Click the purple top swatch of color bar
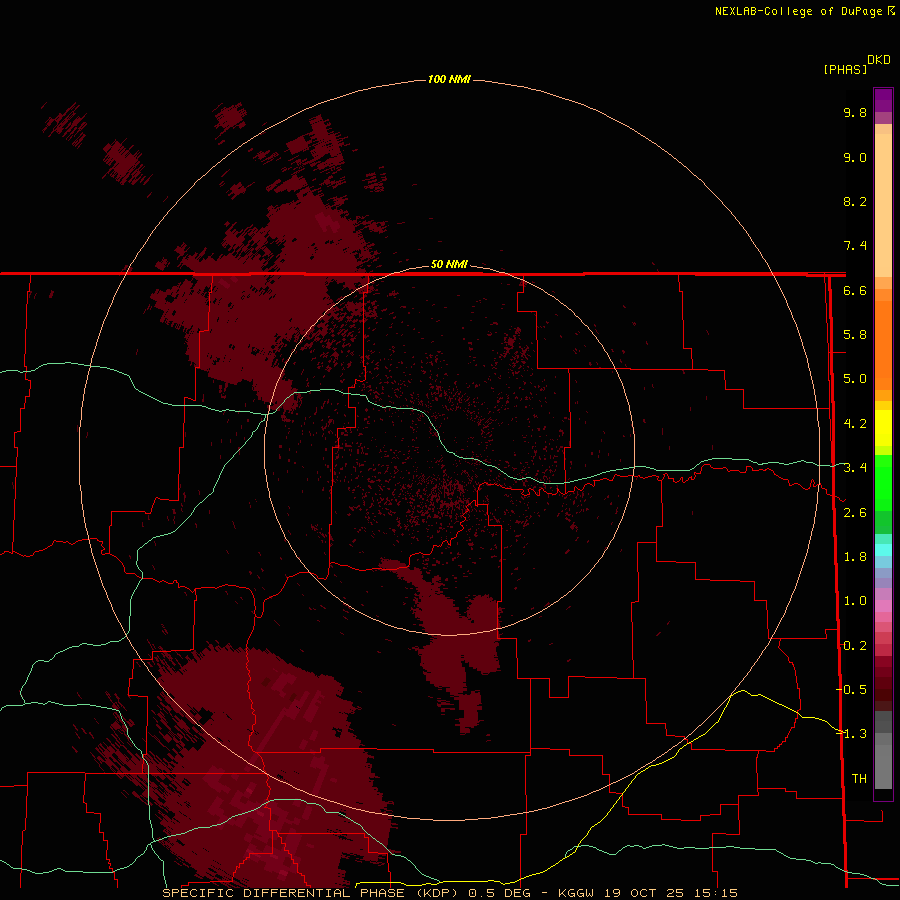 (x=883, y=100)
